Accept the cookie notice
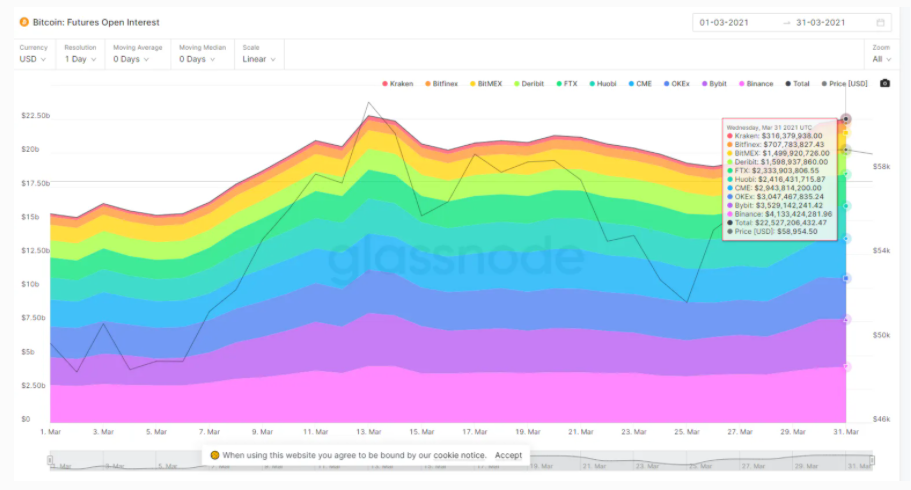Viewport: 911px width, 490px height. pos(508,455)
